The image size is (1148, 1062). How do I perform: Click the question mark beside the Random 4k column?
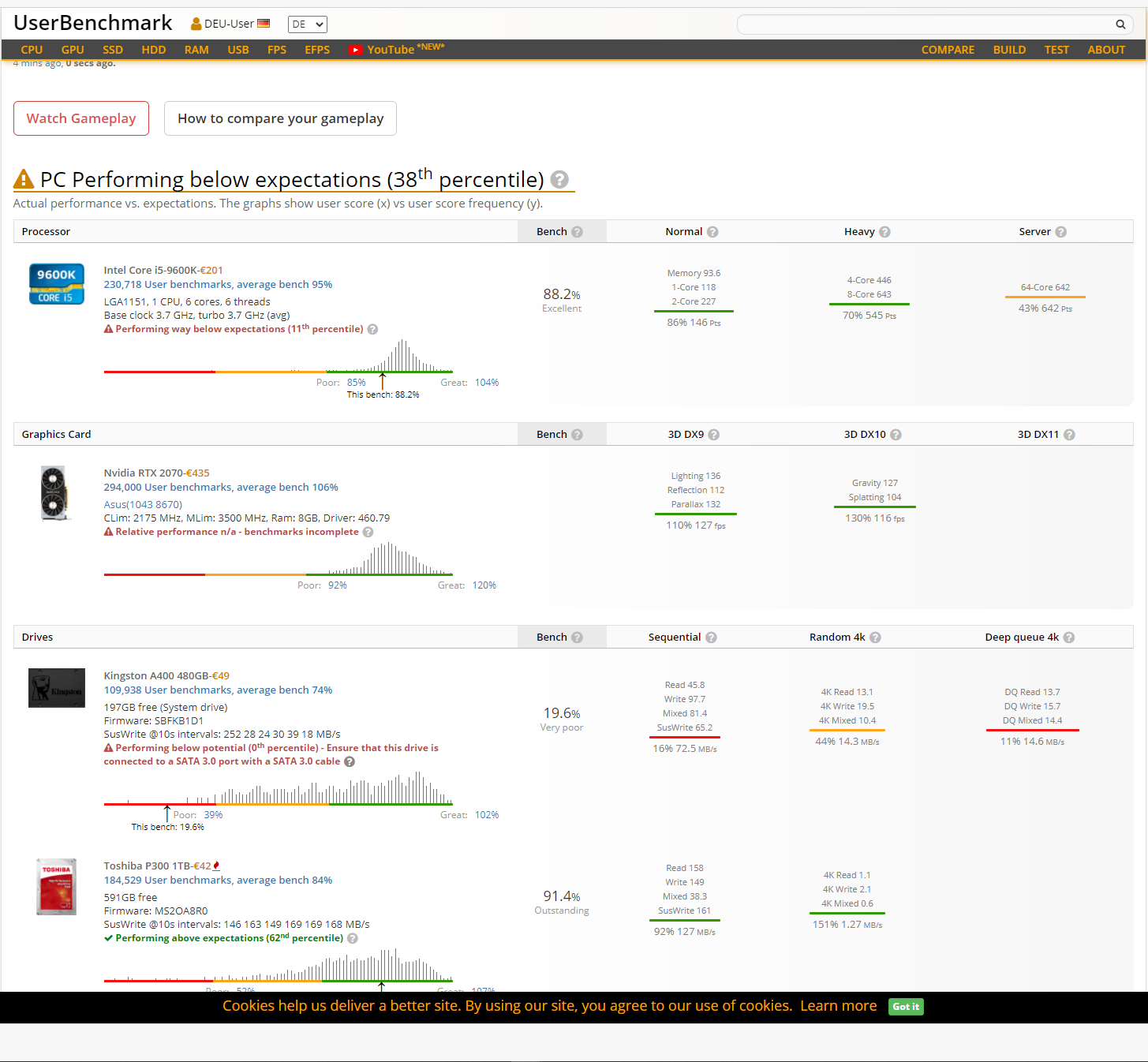click(876, 637)
